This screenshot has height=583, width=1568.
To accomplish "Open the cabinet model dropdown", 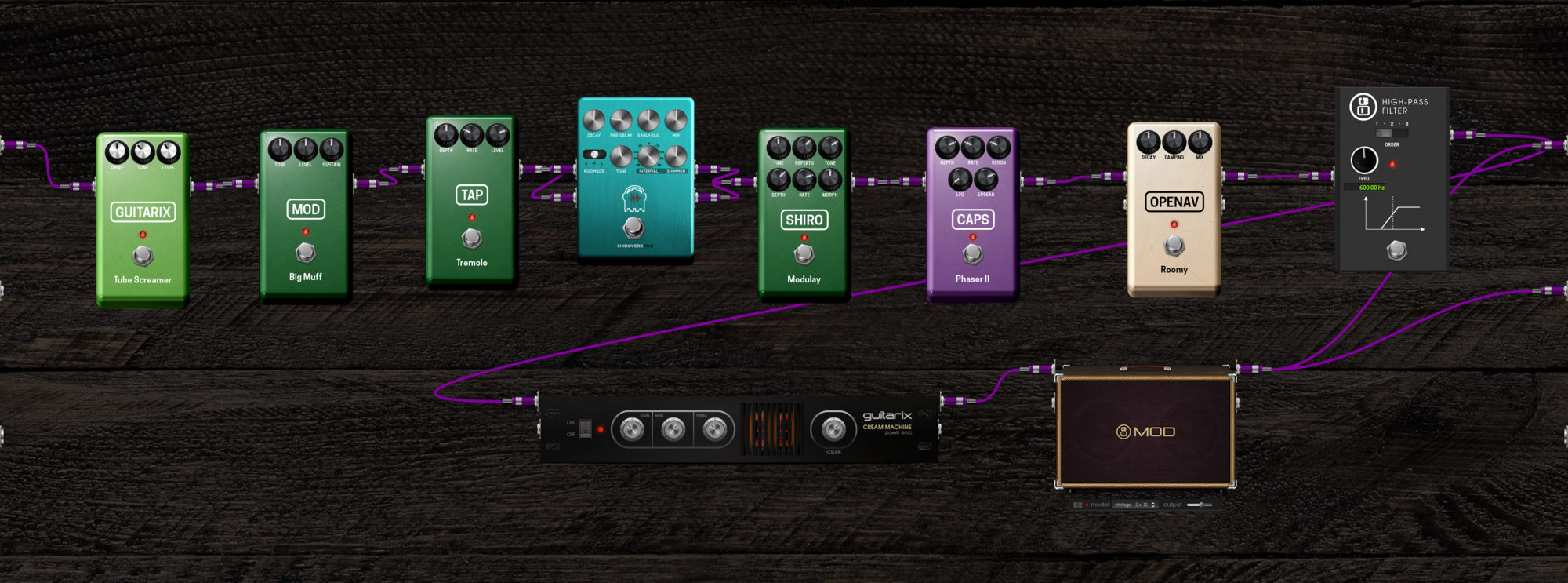I will pyautogui.click(x=1134, y=505).
